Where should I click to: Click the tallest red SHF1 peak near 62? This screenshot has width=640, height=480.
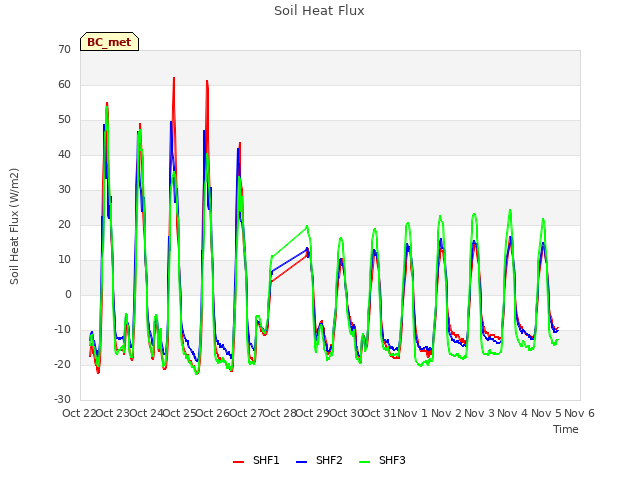(174, 78)
